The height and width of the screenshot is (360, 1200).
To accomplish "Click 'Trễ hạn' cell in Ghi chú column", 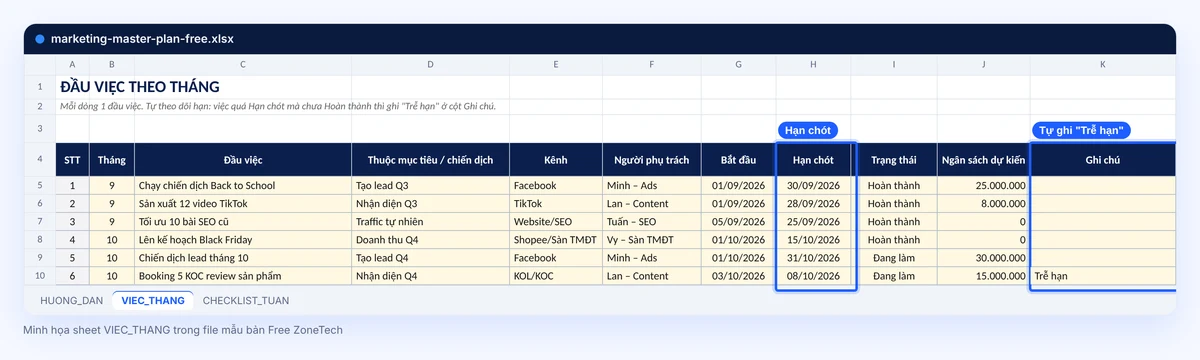I will (x=1103, y=275).
